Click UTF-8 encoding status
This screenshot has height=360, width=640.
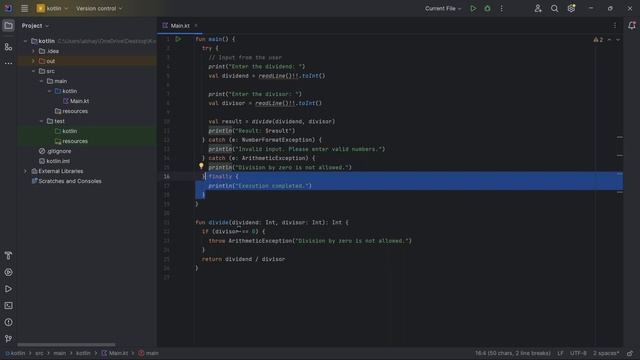[x=578, y=353]
